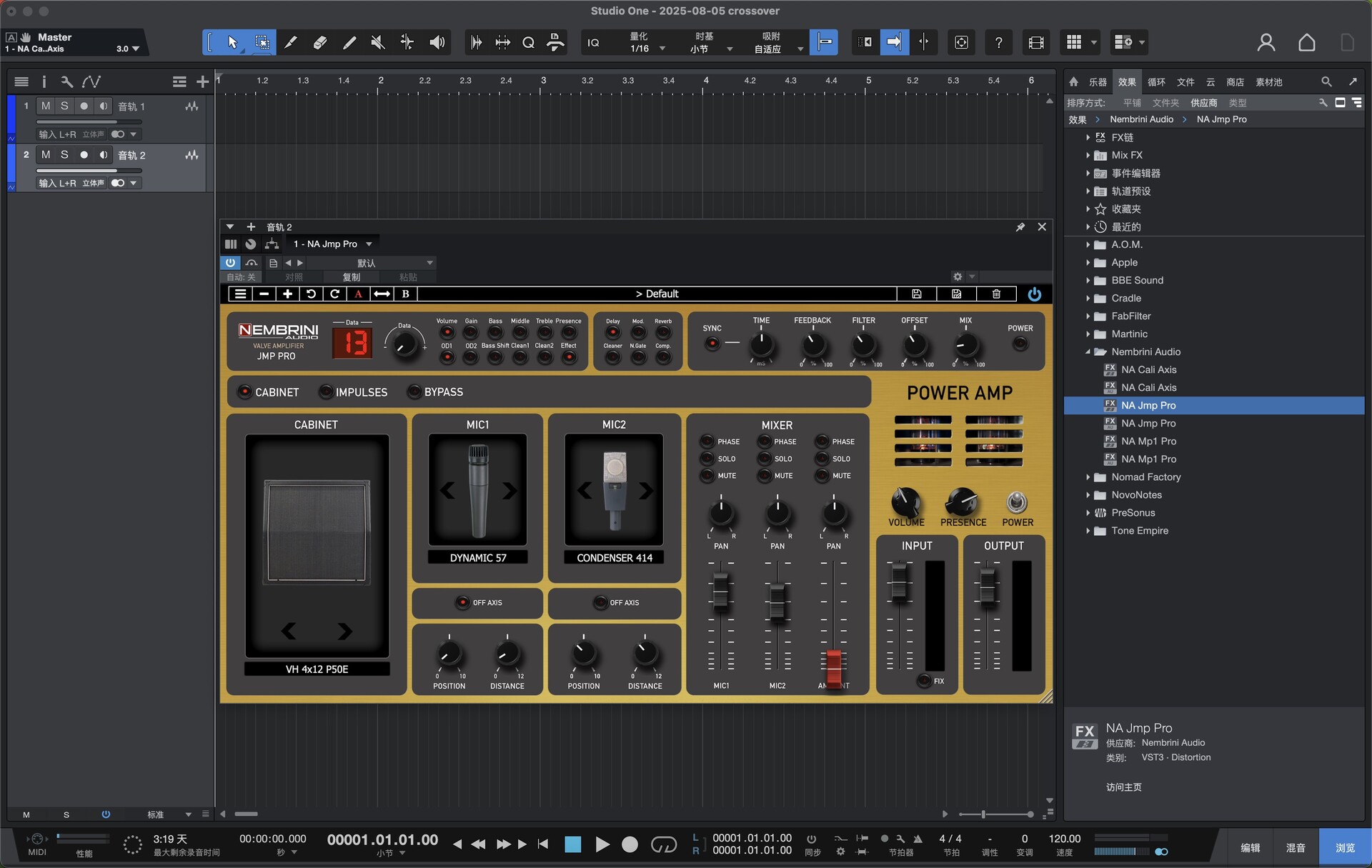Screen dimensions: 1372x868
Task: Solo track 音轨 2
Action: [x=64, y=154]
